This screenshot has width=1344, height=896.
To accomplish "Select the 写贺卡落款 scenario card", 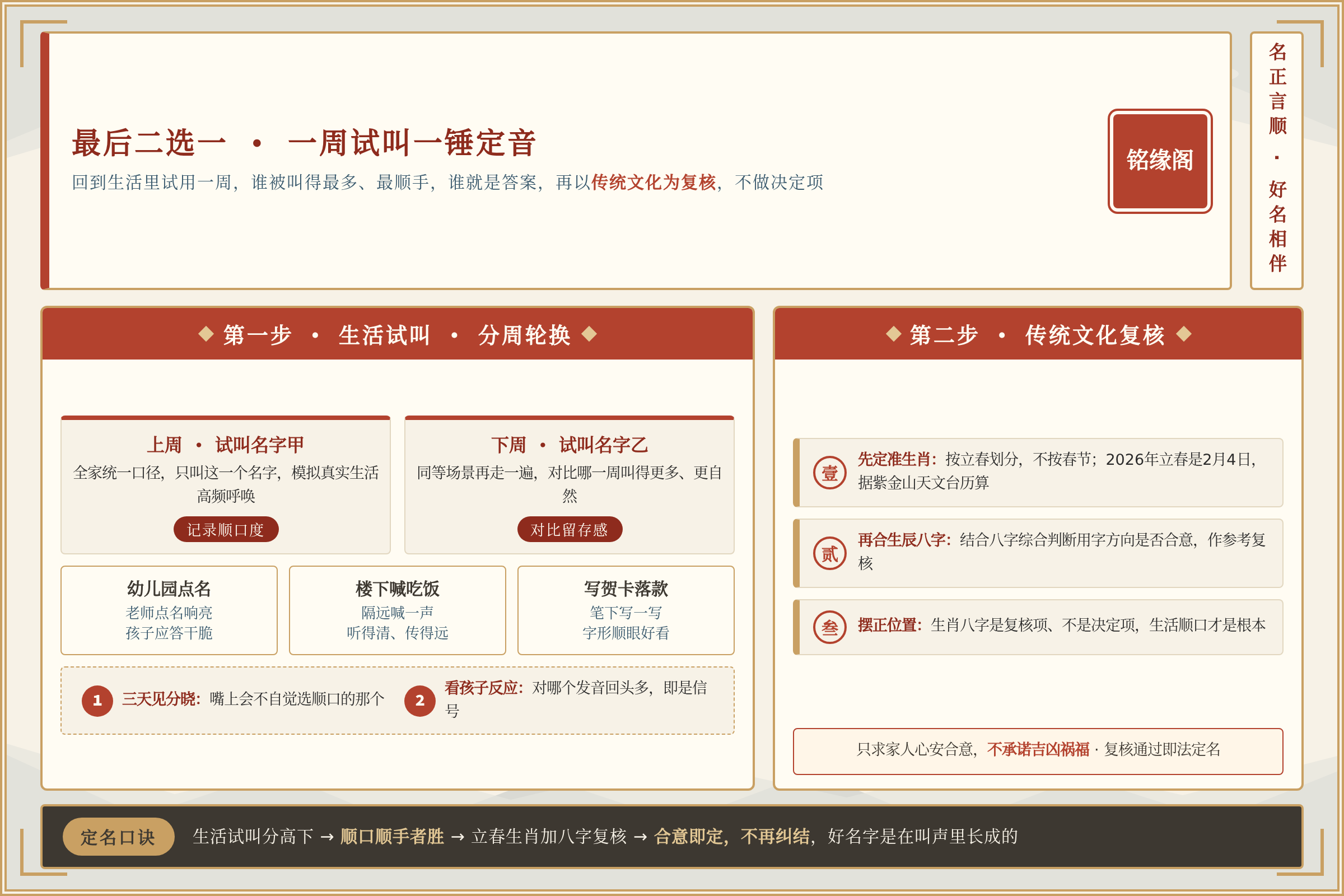I will coord(626,610).
